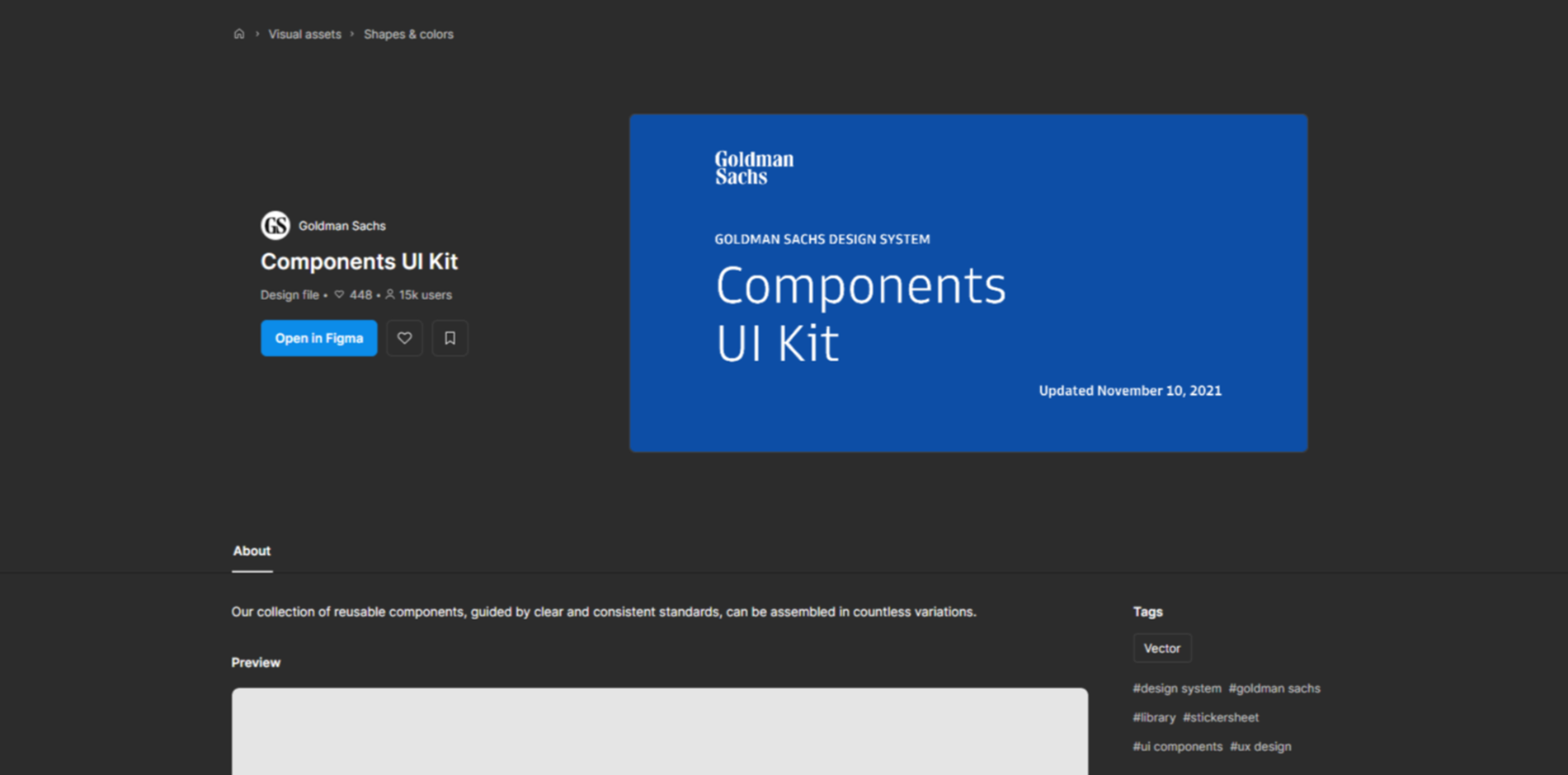
Task: Click the Open in Figma button
Action: coord(319,338)
